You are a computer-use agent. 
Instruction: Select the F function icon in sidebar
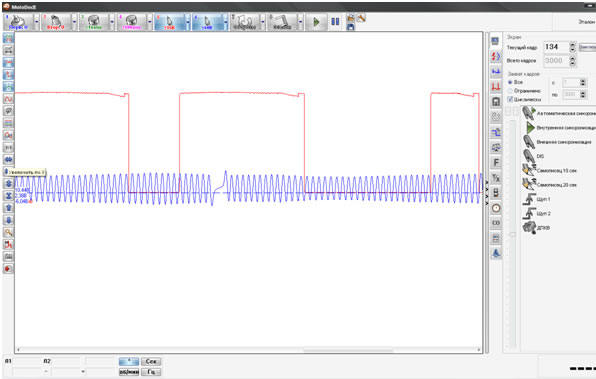point(496,163)
